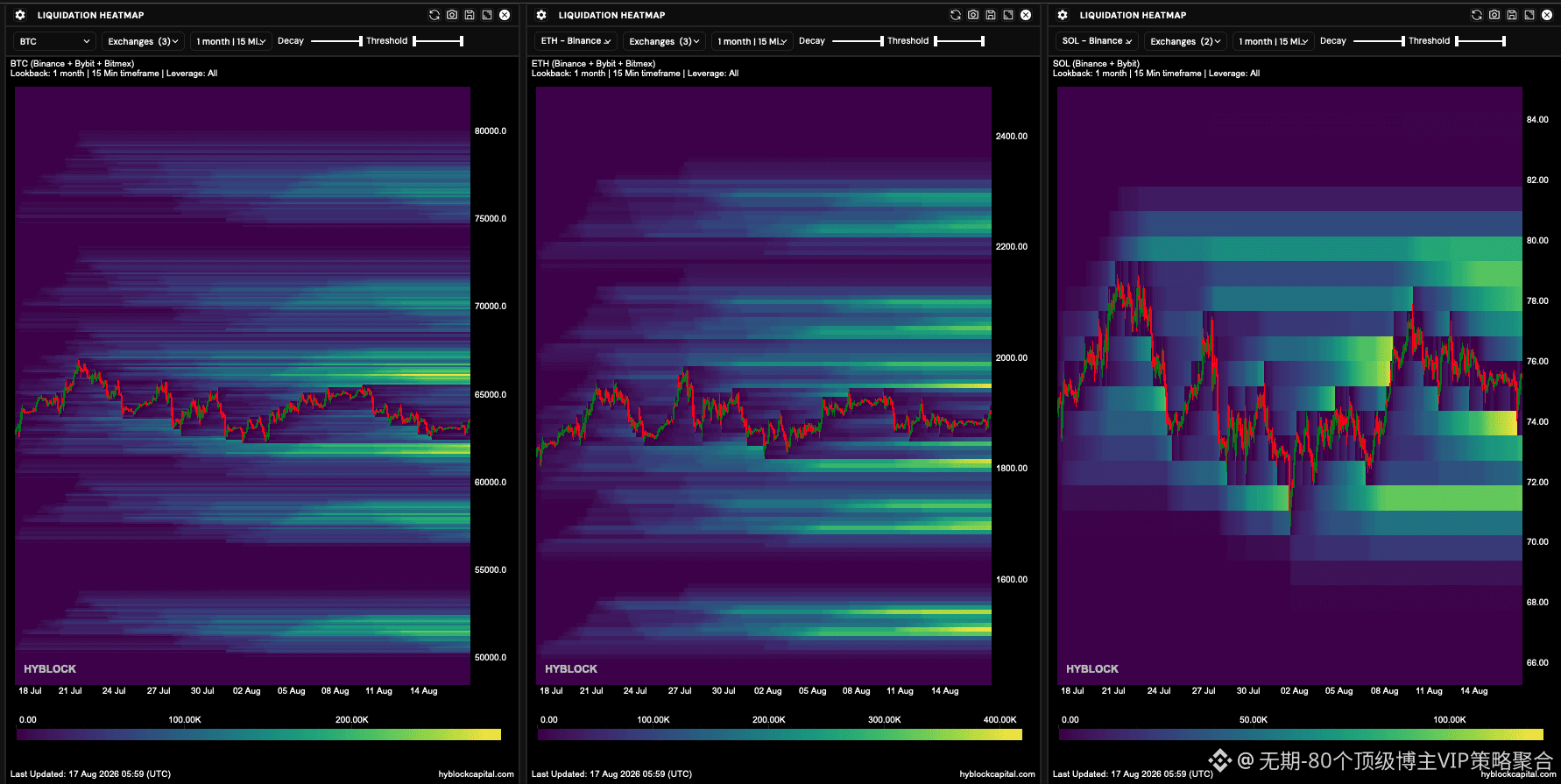Open settings gear on ETH heatmap panel

541,15
